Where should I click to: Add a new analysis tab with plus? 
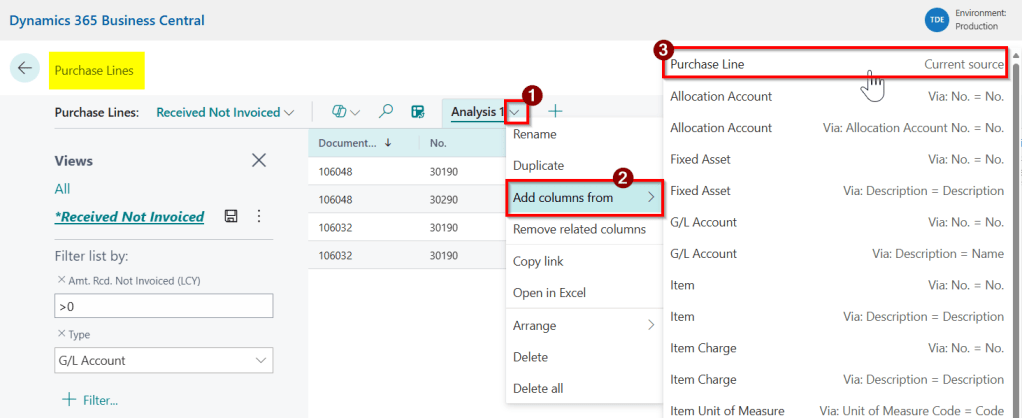(555, 112)
